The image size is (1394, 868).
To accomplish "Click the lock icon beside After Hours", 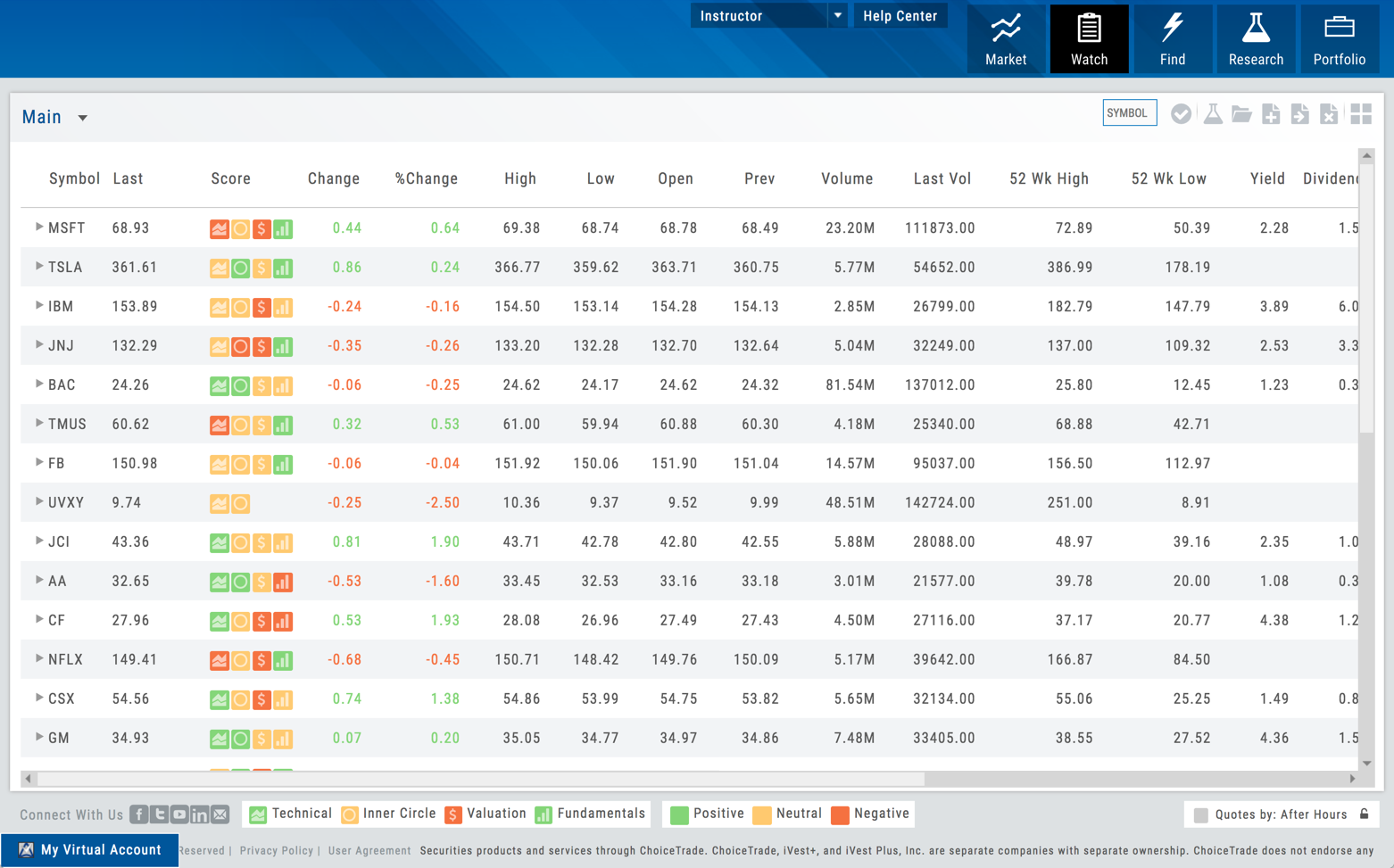I will pos(1364,814).
